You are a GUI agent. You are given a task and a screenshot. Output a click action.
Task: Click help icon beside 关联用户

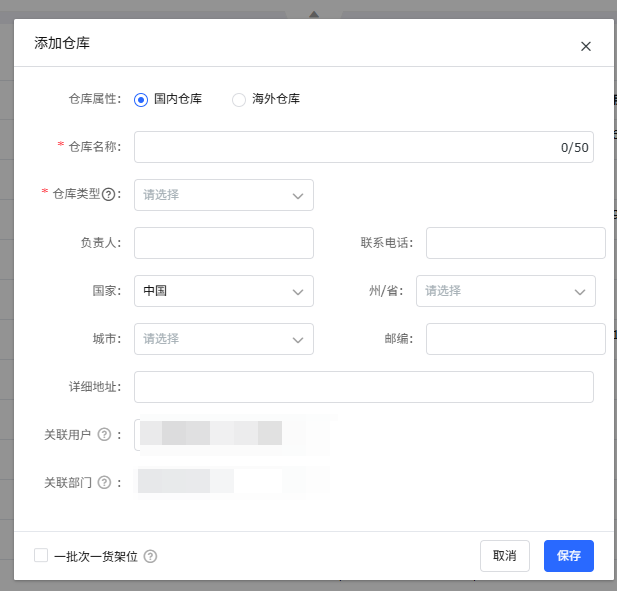point(104,434)
